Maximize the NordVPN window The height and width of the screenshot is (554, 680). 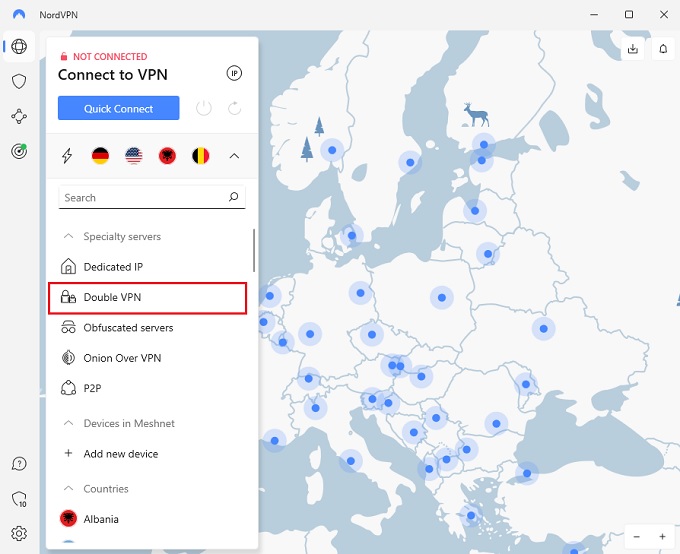pos(629,14)
